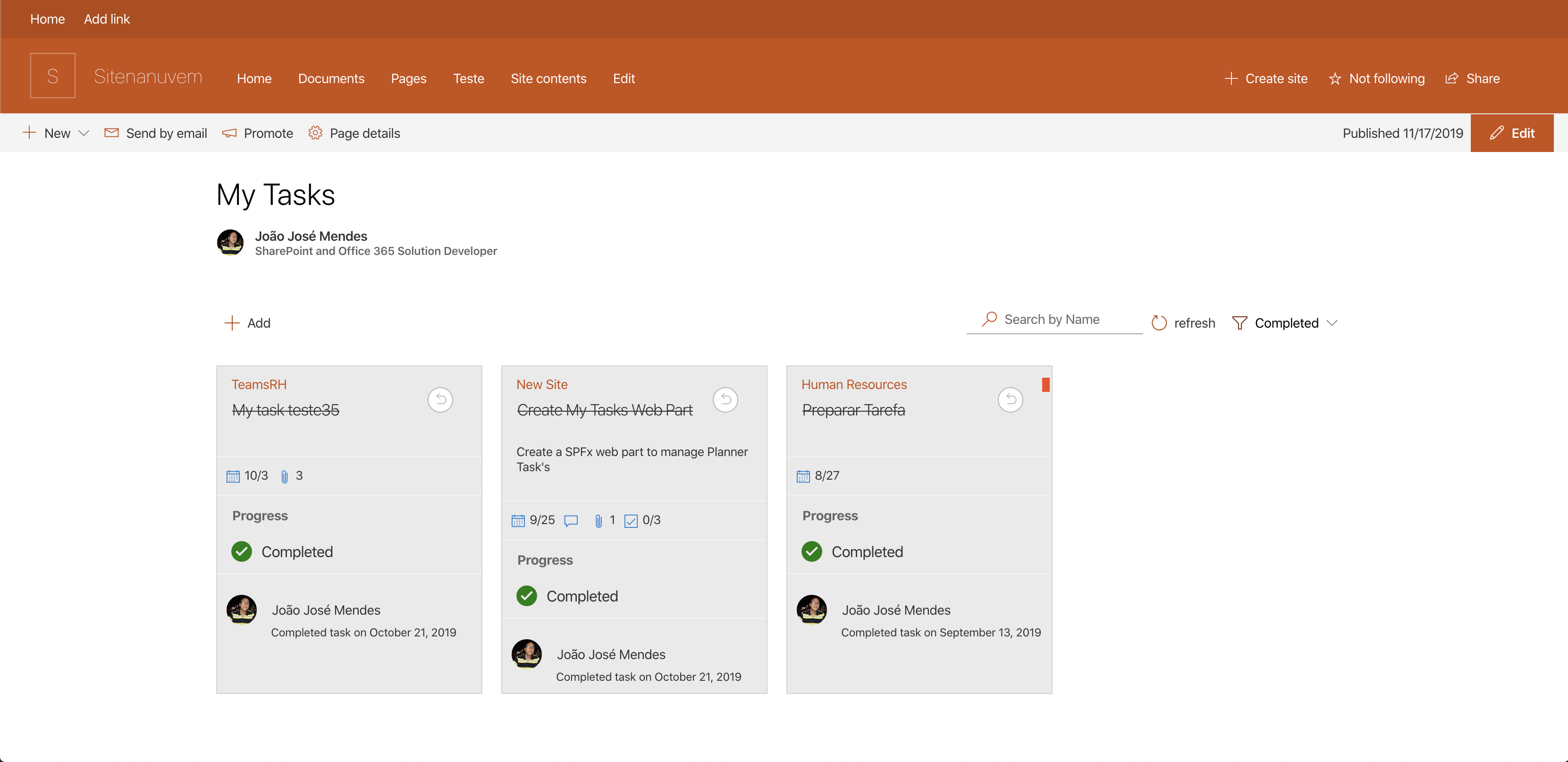Click the Create site button label
Screen dimensions: 1568x762
point(1276,78)
